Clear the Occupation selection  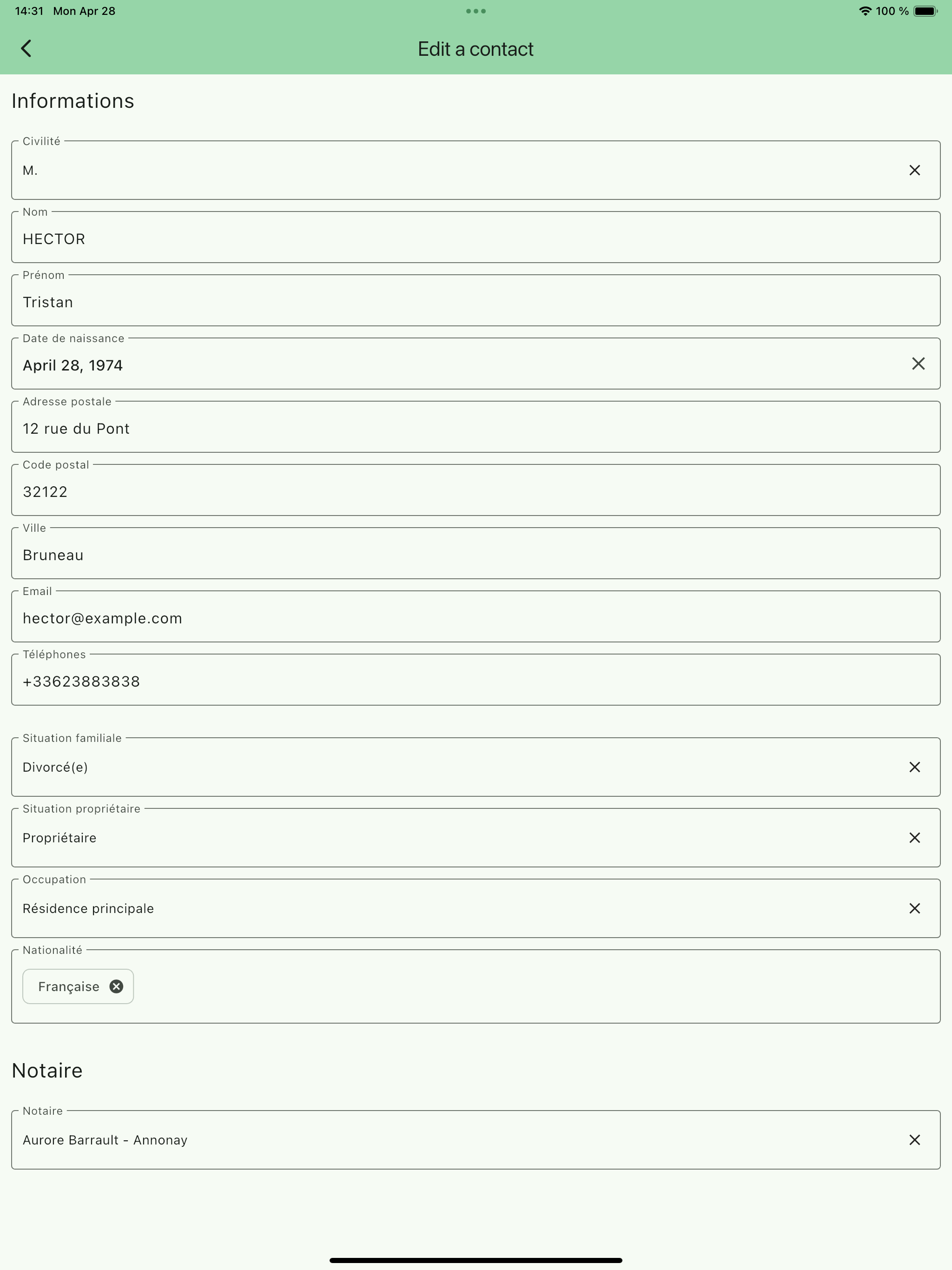[x=915, y=908]
